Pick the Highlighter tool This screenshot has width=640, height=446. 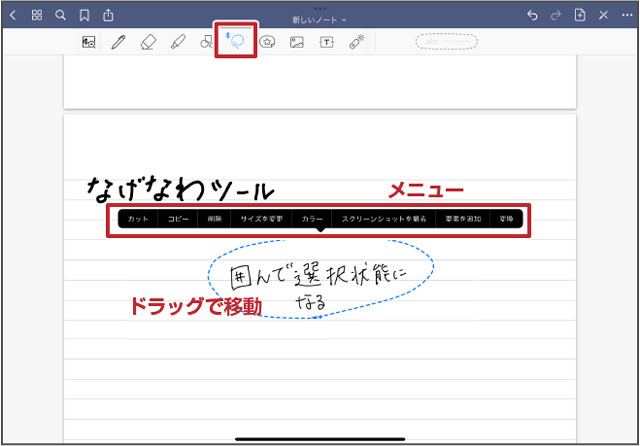tap(177, 42)
